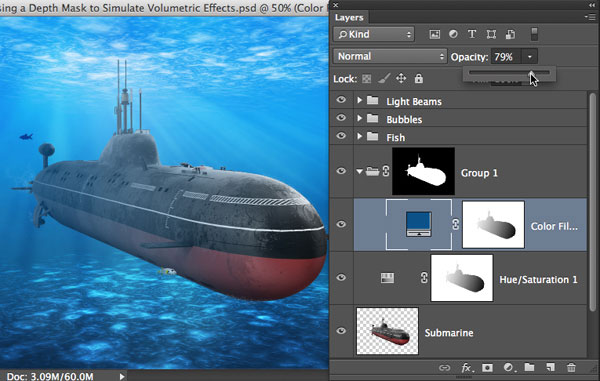Image resolution: width=600 pixels, height=381 pixels.
Task: Click in the Opacity 79% value field
Action: [x=506, y=57]
